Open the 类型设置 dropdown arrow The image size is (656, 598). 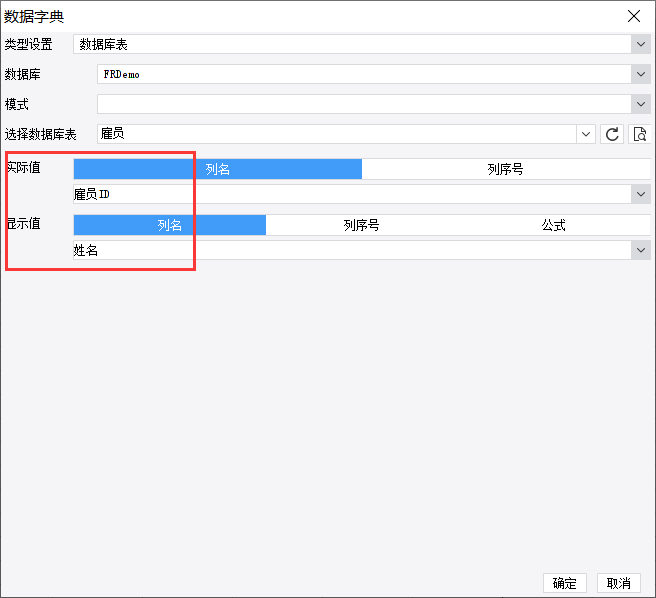[x=640, y=44]
